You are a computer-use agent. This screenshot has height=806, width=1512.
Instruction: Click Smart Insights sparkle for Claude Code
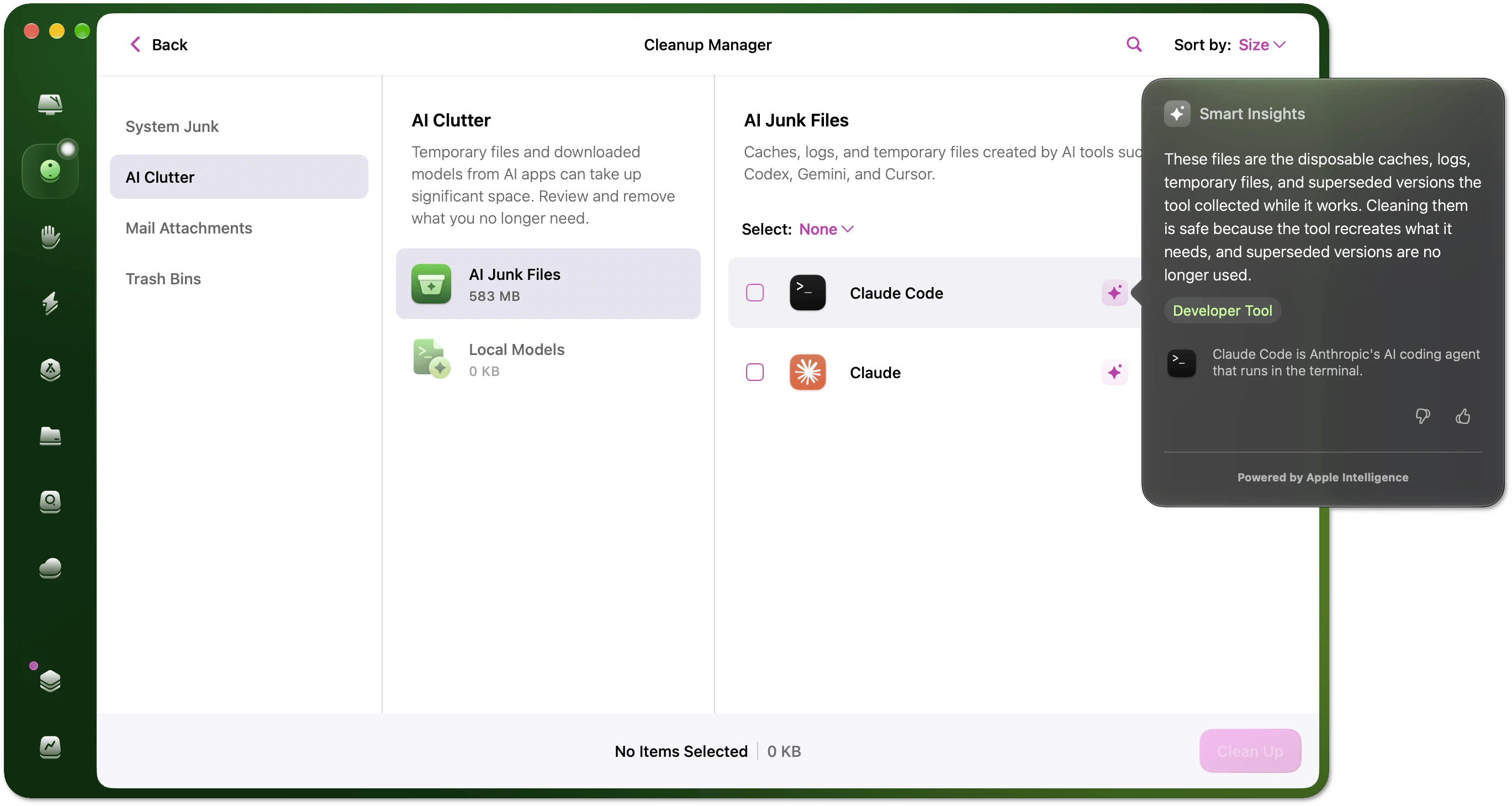(x=1114, y=293)
